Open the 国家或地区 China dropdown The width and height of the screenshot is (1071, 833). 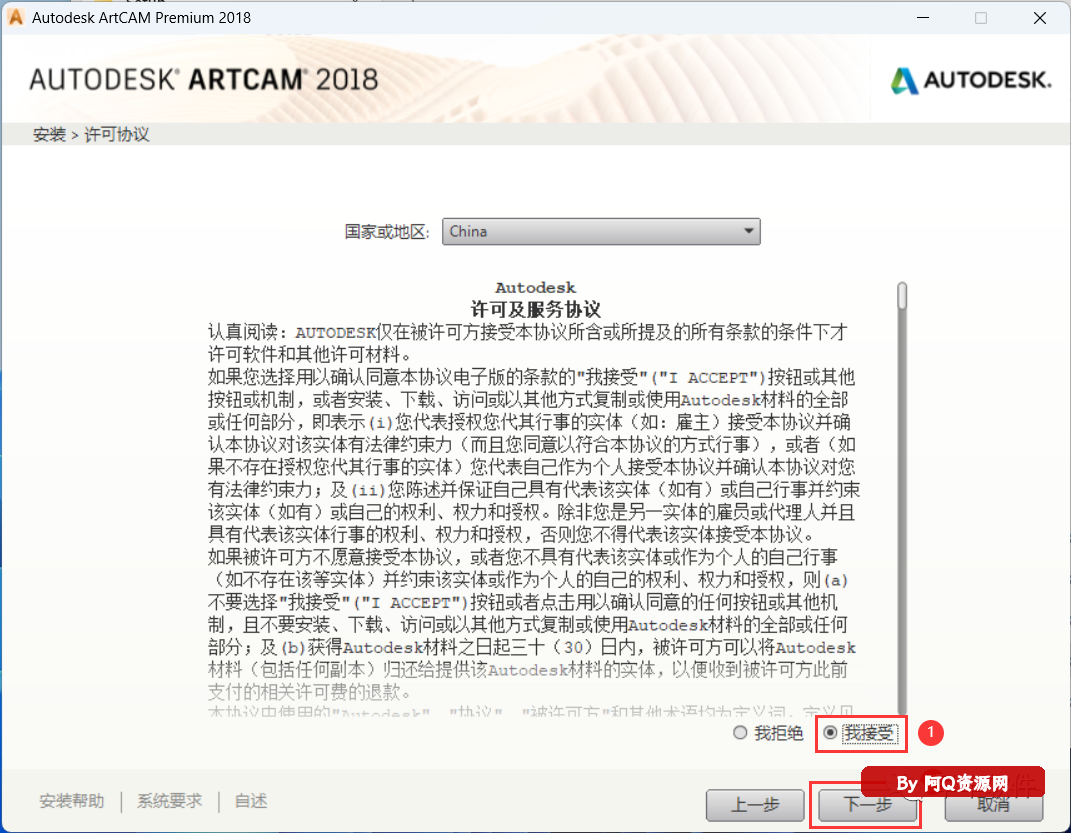(x=601, y=231)
